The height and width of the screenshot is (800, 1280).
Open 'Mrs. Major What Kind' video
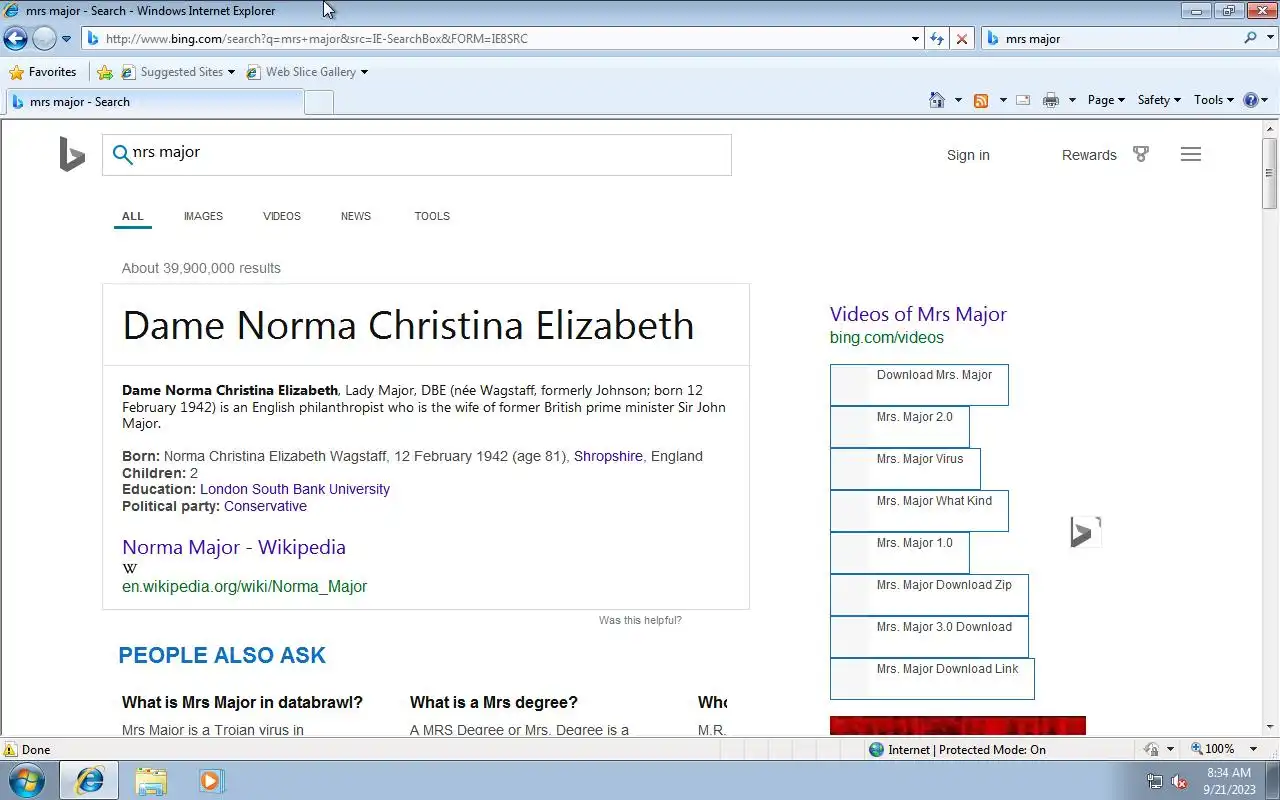[919, 511]
